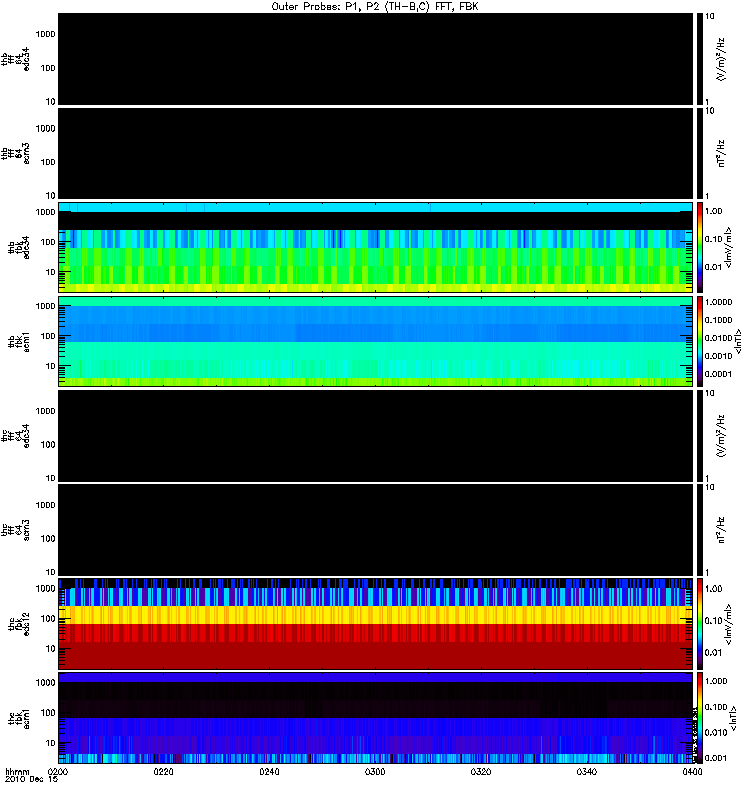Viewport: 750px width, 800px height.
Task: Select the 0220 time axis label
Action: coord(163,771)
